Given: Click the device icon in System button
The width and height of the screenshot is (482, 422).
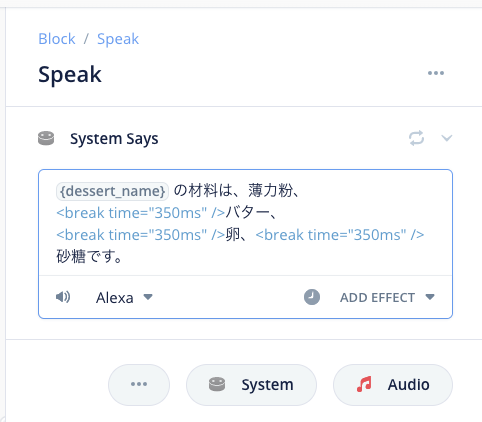Looking at the screenshot, I should point(217,384).
